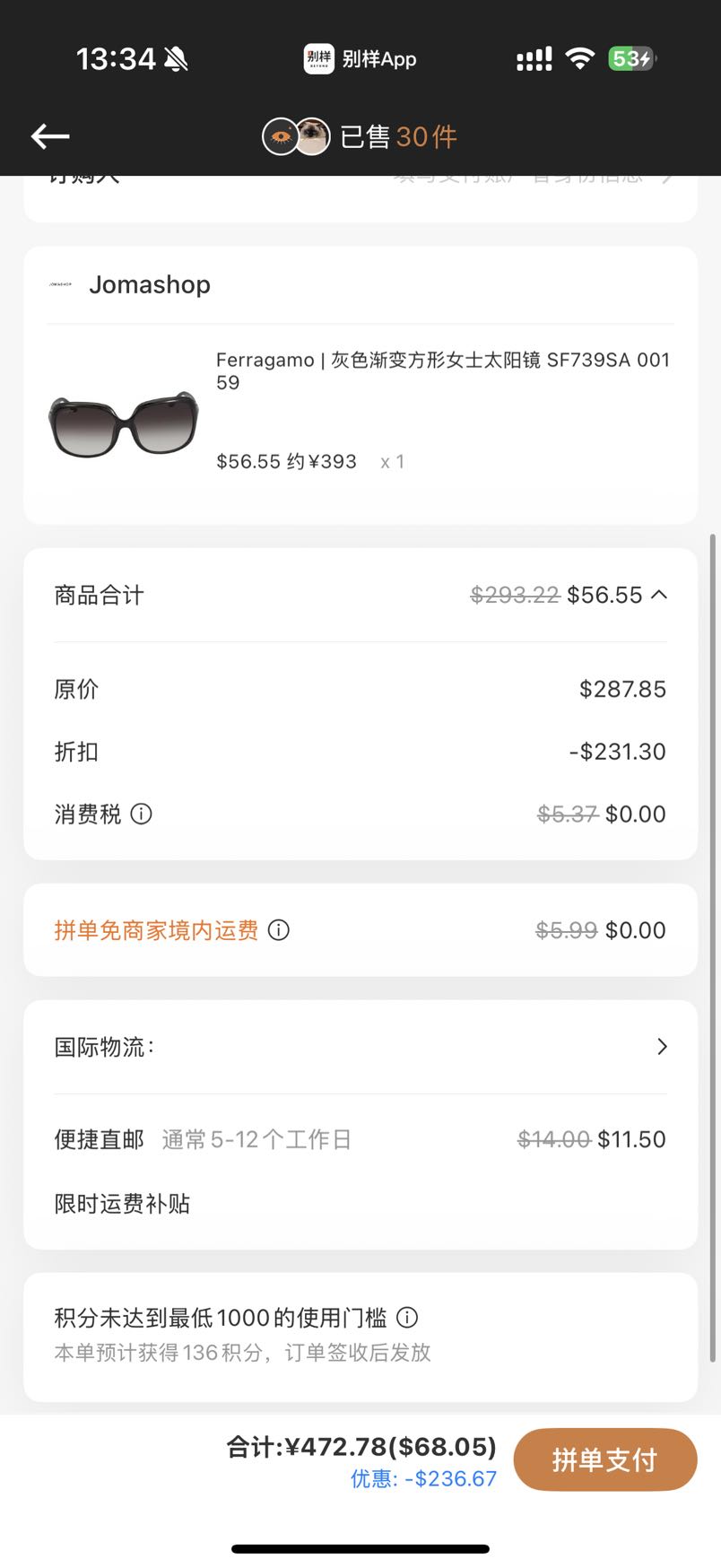The width and height of the screenshot is (721, 1568).
Task: Open the Ferragamo sunglasses product title
Action: pyautogui.click(x=443, y=370)
